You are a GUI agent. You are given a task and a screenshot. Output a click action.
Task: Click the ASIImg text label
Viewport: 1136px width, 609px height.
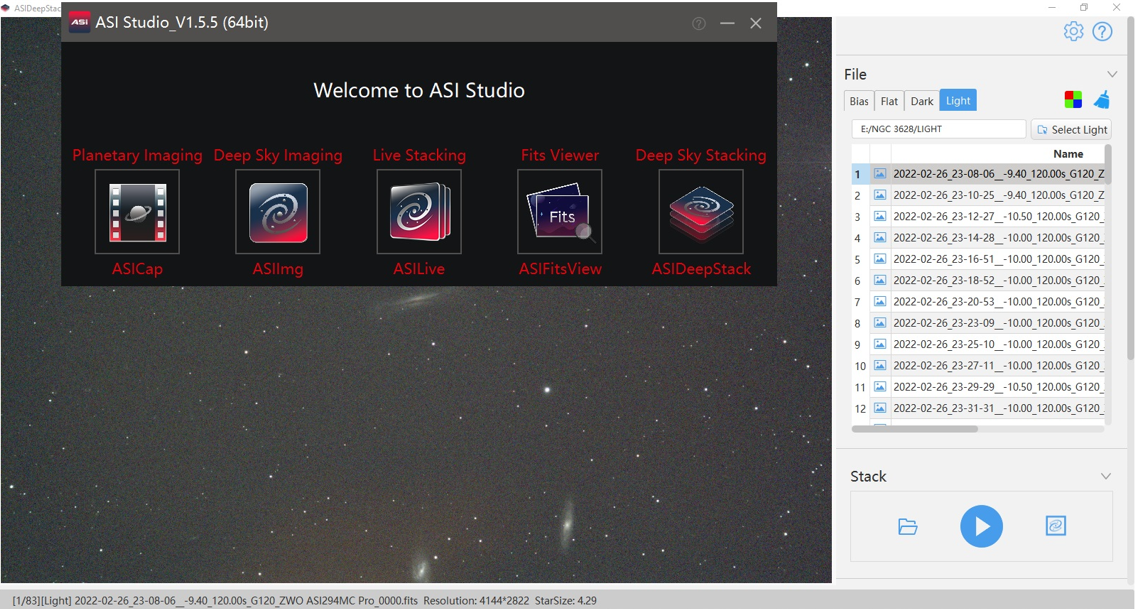click(x=277, y=269)
